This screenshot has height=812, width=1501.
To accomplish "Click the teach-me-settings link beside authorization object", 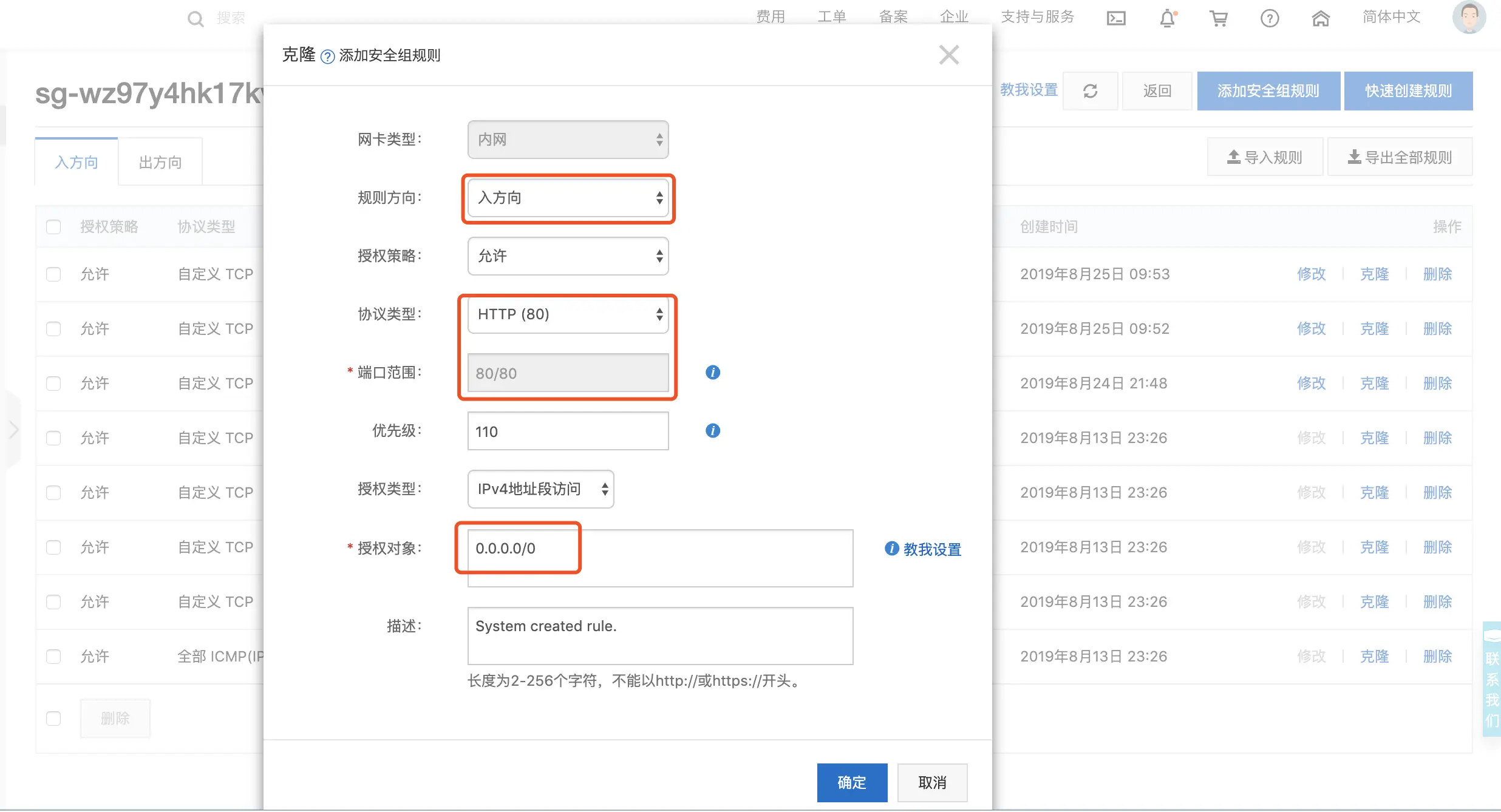I will coord(931,550).
